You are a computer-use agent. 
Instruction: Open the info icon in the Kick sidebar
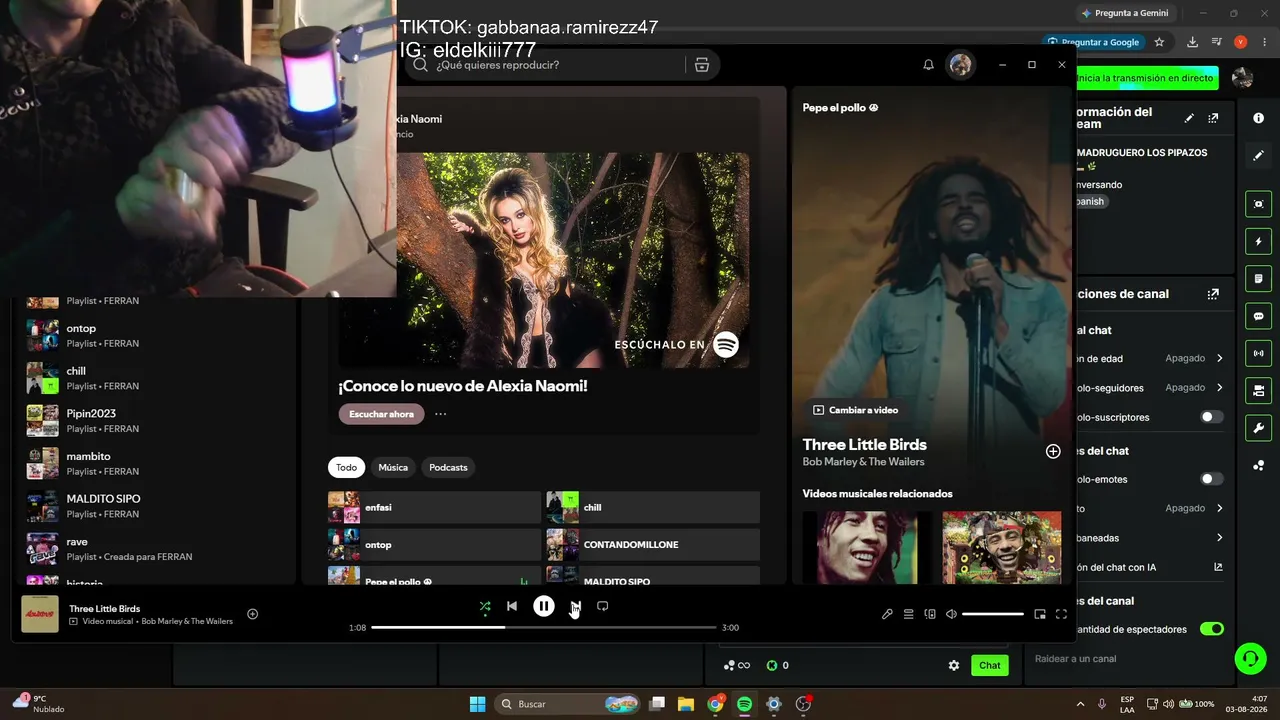pyautogui.click(x=1258, y=118)
